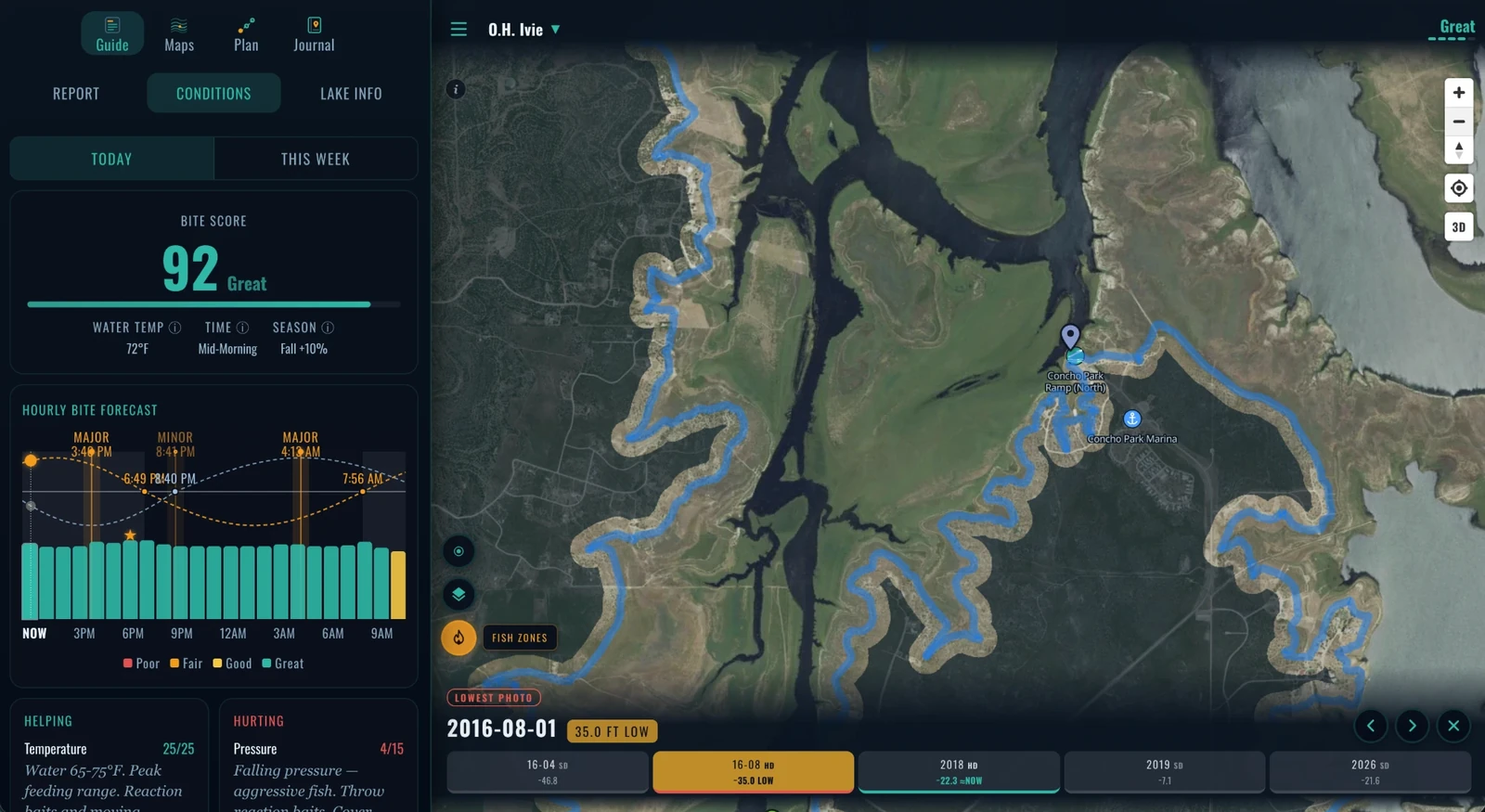The image size is (1485, 812).
Task: Open the Guide section
Action: click(112, 33)
